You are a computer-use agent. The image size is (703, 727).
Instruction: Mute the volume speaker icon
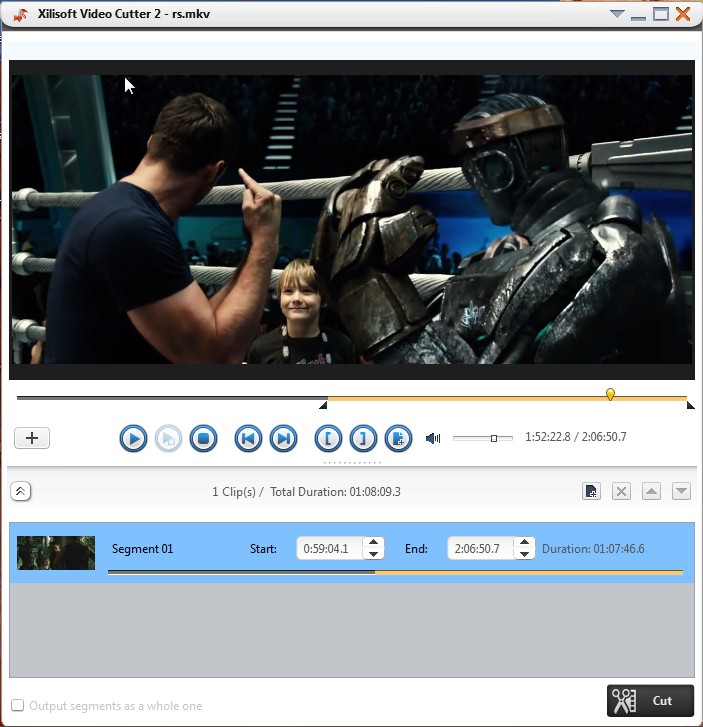pos(433,438)
